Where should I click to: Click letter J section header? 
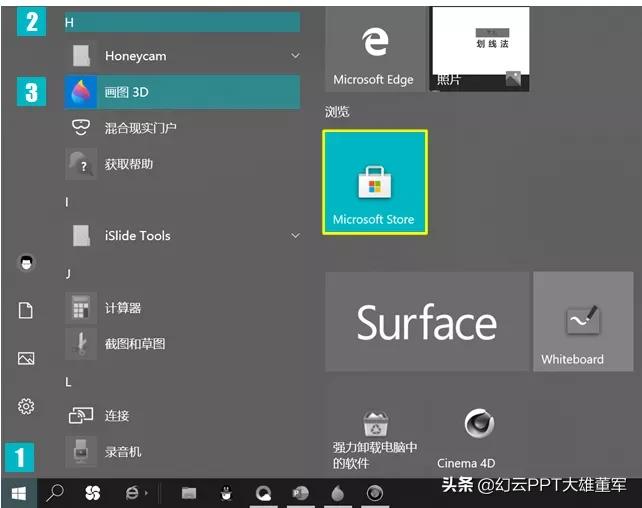(x=68, y=274)
